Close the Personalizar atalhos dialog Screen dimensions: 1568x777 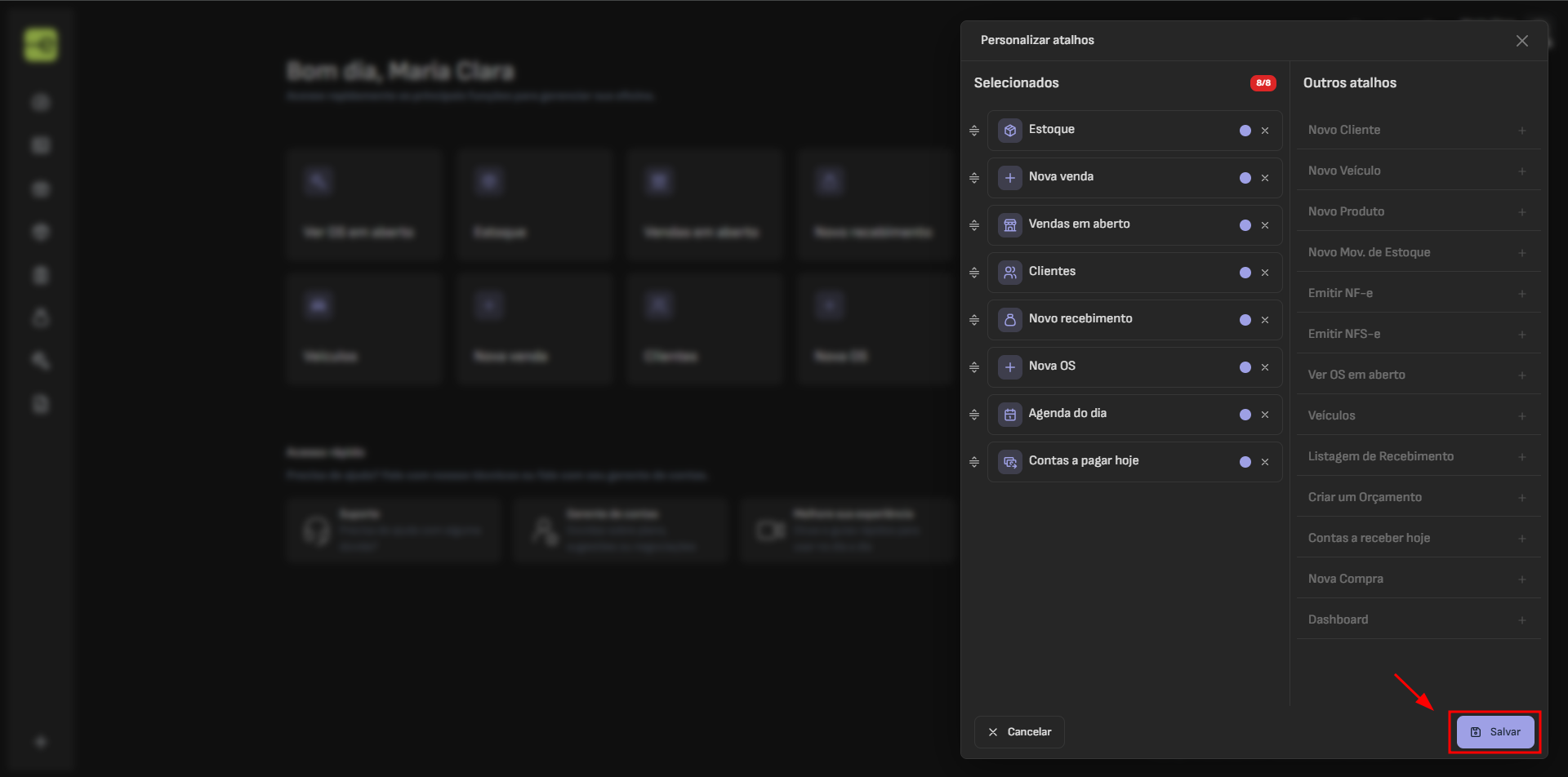1521,41
